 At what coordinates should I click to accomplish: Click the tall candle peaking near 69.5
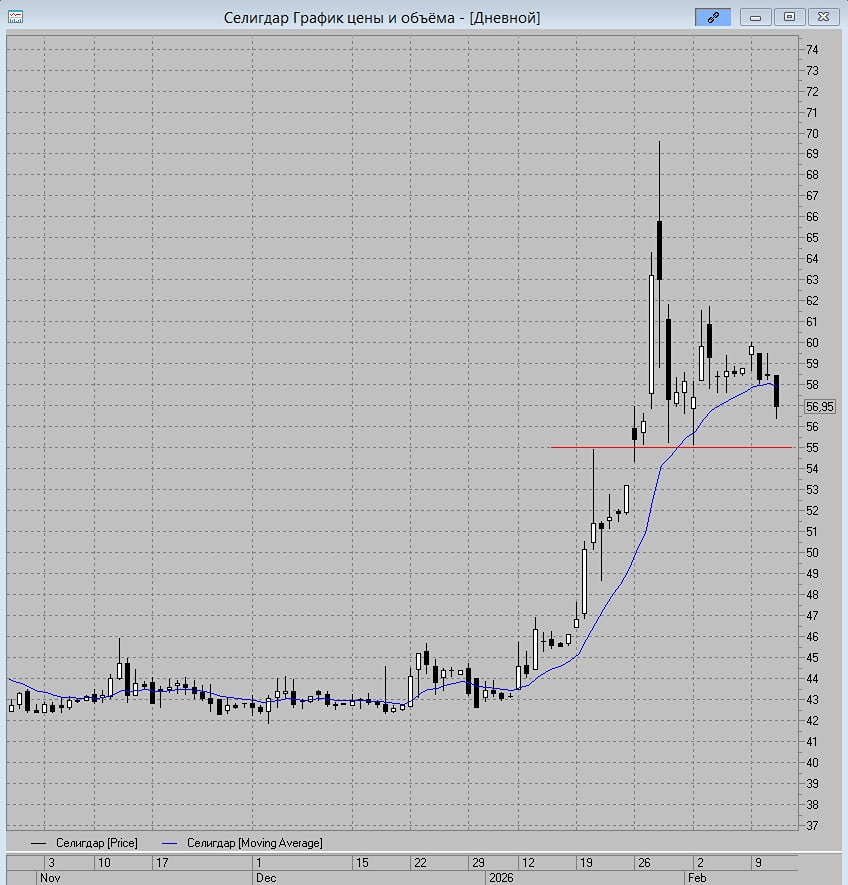pyautogui.click(x=659, y=250)
